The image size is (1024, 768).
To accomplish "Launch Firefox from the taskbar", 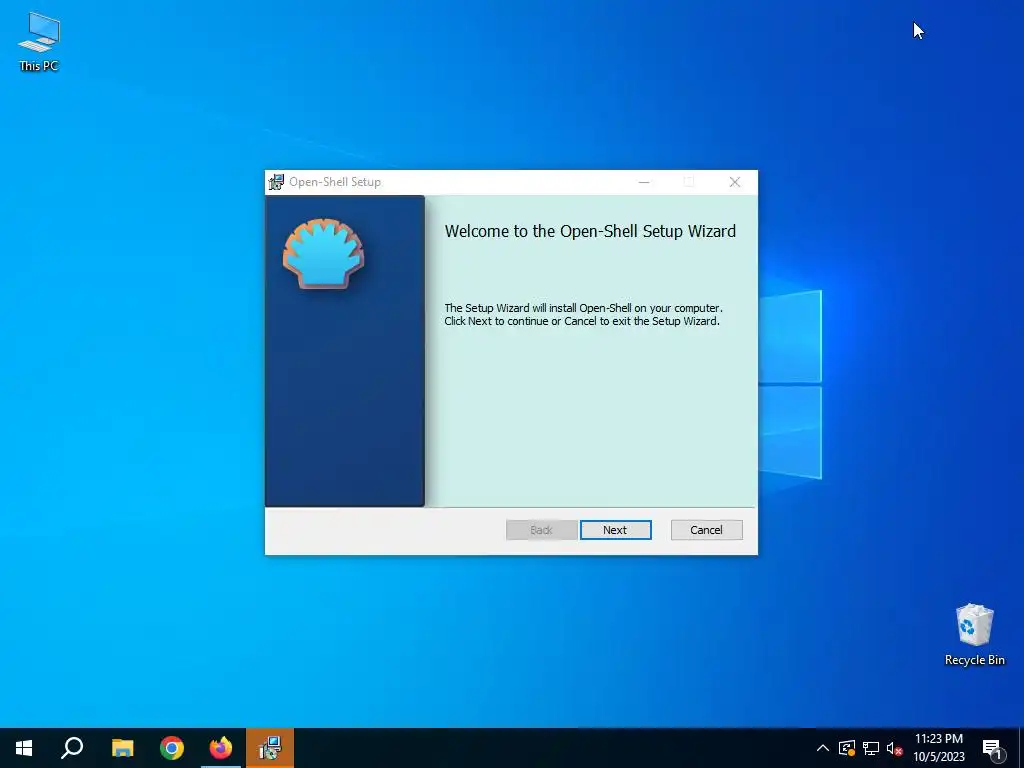I will pyautogui.click(x=221, y=748).
